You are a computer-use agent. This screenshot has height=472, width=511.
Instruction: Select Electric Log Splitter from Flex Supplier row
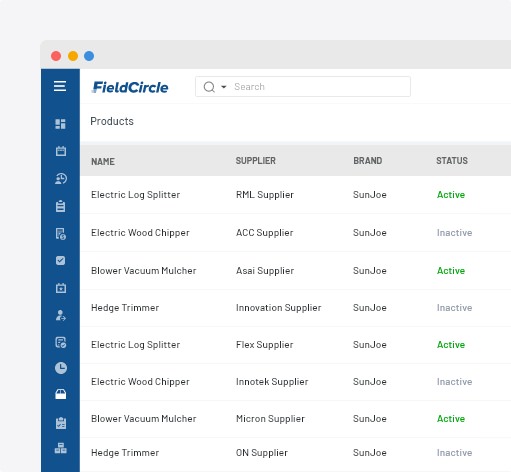[135, 345]
